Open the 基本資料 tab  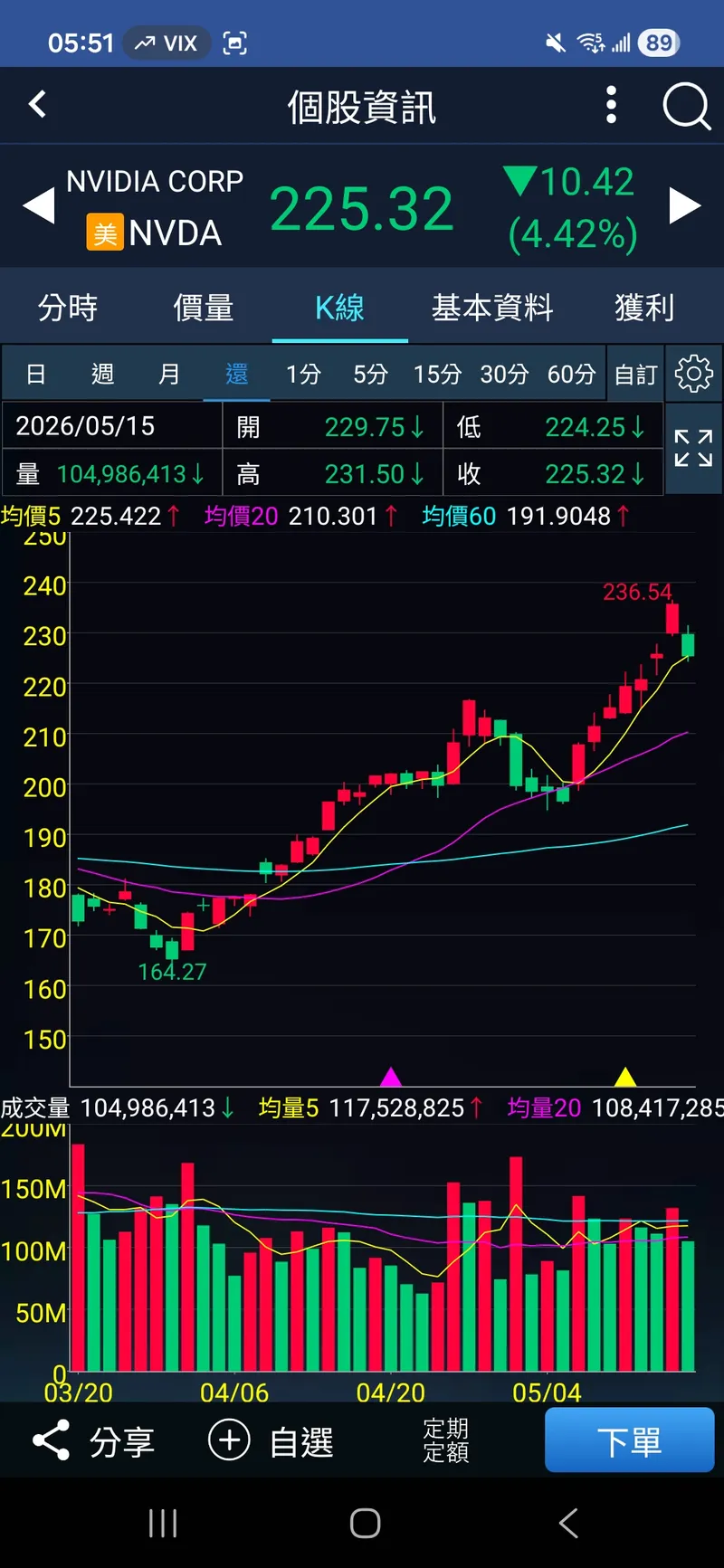492,308
